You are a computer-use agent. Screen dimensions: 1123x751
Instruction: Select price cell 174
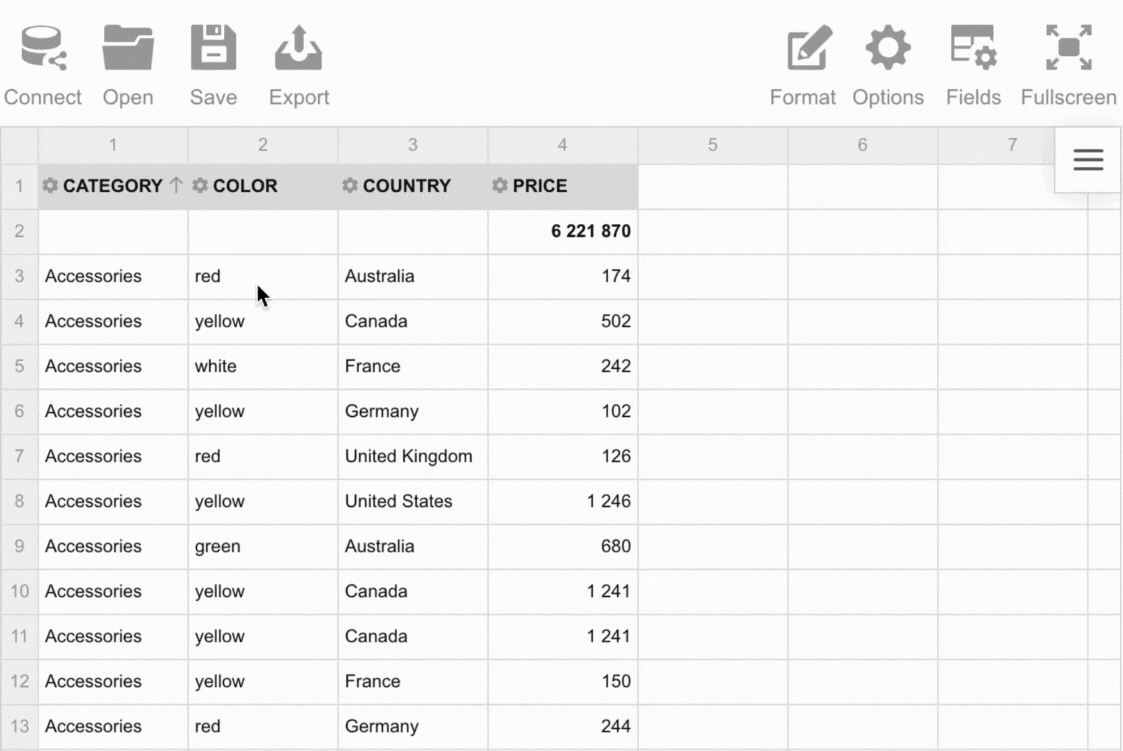563,276
